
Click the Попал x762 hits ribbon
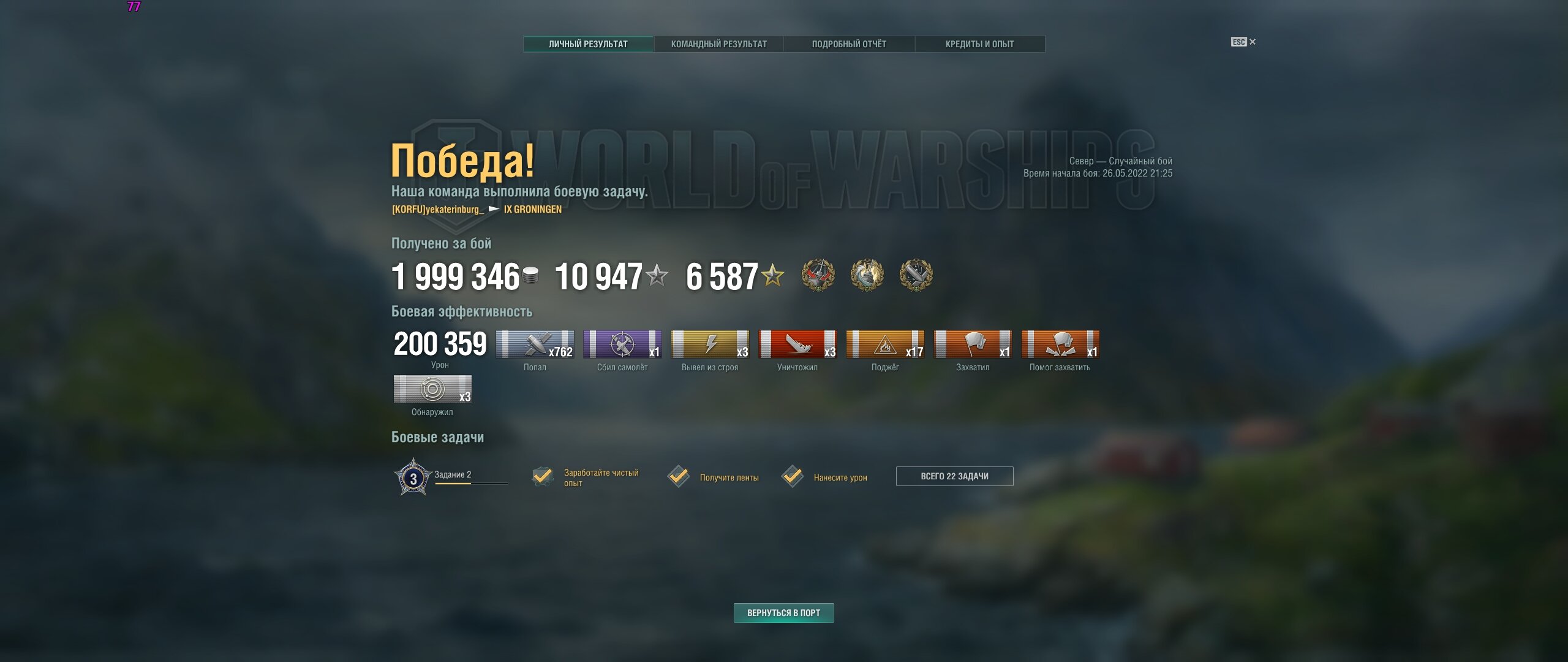click(x=535, y=344)
